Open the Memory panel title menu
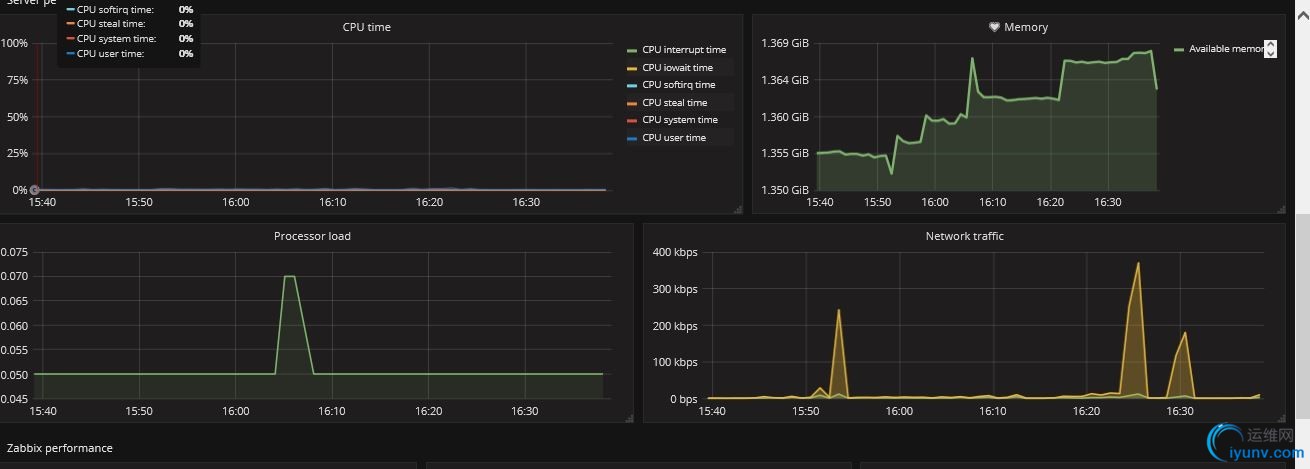 pyautogui.click(x=1026, y=27)
